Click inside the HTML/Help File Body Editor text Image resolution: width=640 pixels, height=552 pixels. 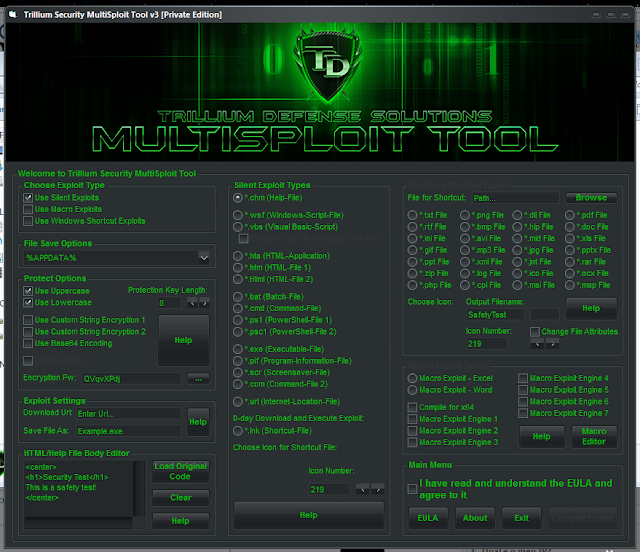pos(78,489)
